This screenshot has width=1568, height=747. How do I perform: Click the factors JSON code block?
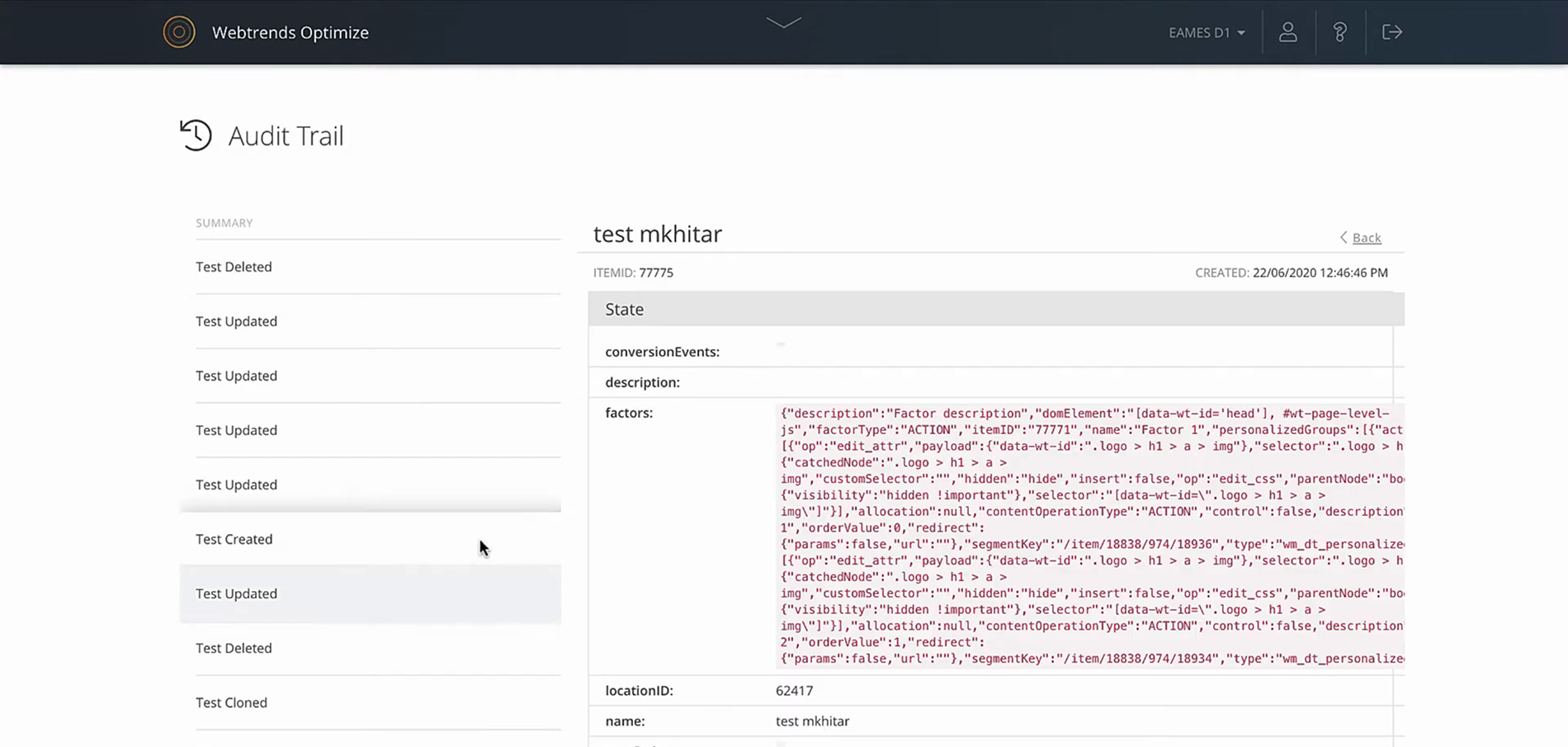click(1090, 536)
